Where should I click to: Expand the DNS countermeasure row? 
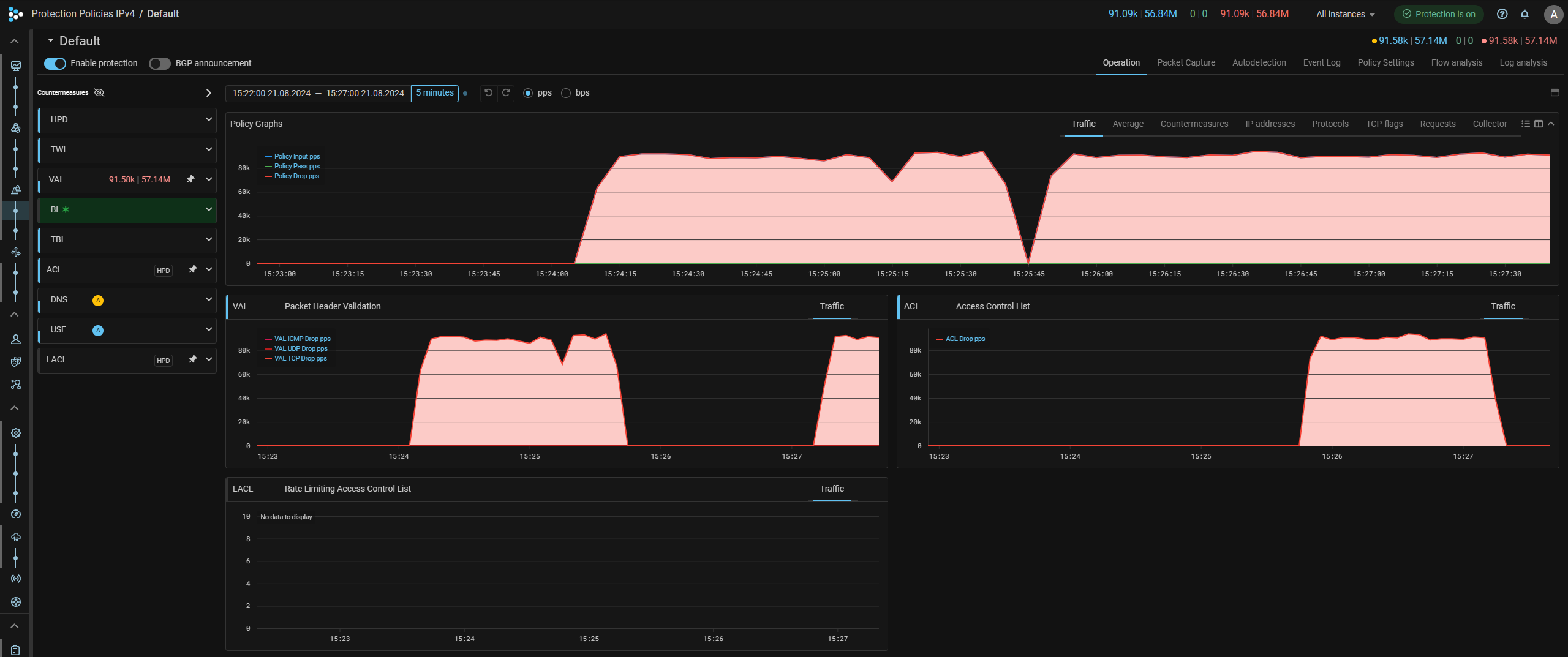click(x=208, y=299)
